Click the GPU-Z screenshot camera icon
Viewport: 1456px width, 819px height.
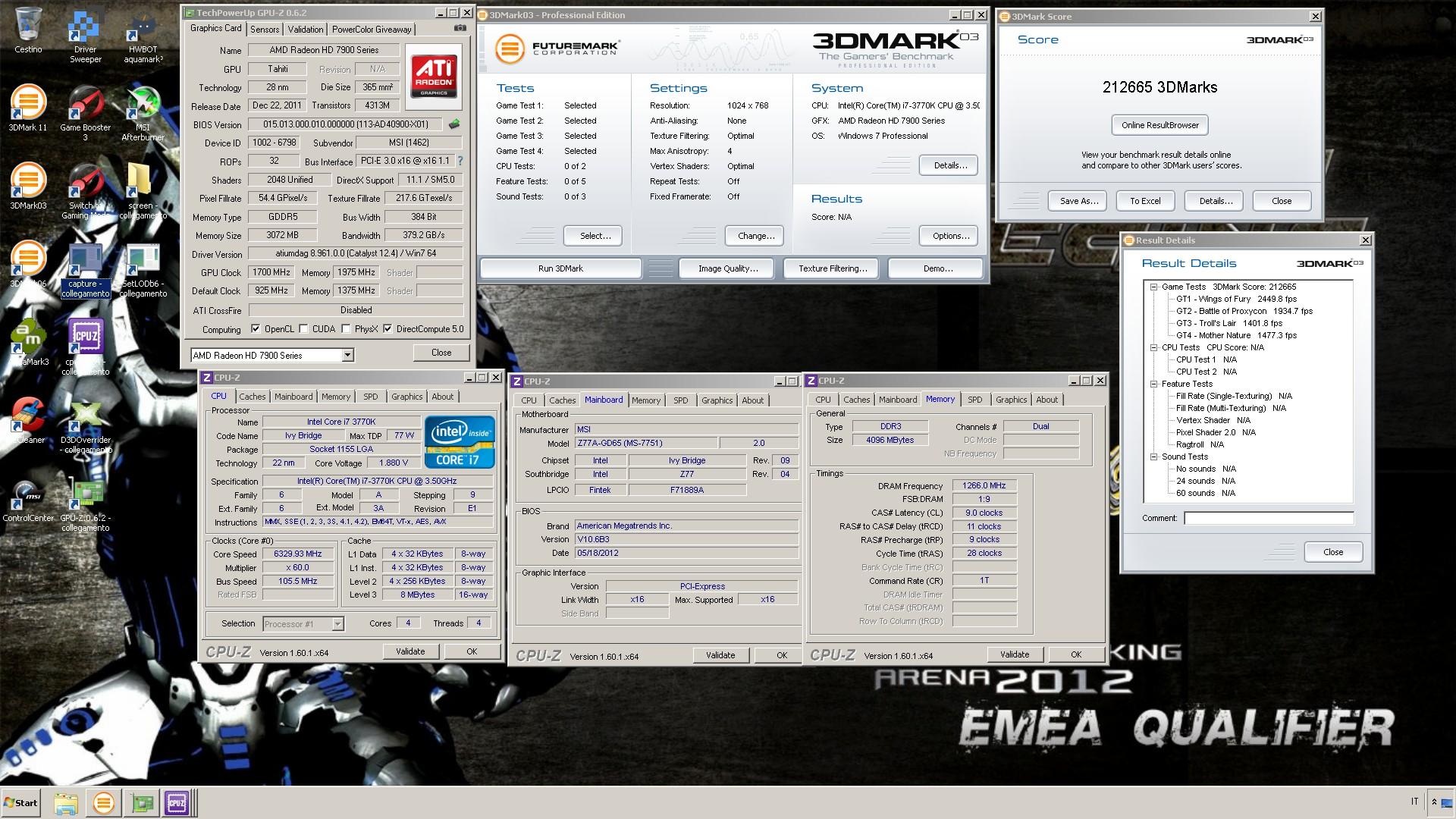coord(460,28)
